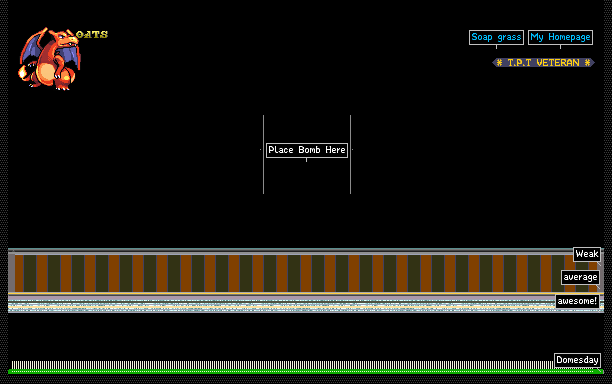This screenshot has height=384, width=612.
Task: Select the Domesday label
Action: point(577,360)
